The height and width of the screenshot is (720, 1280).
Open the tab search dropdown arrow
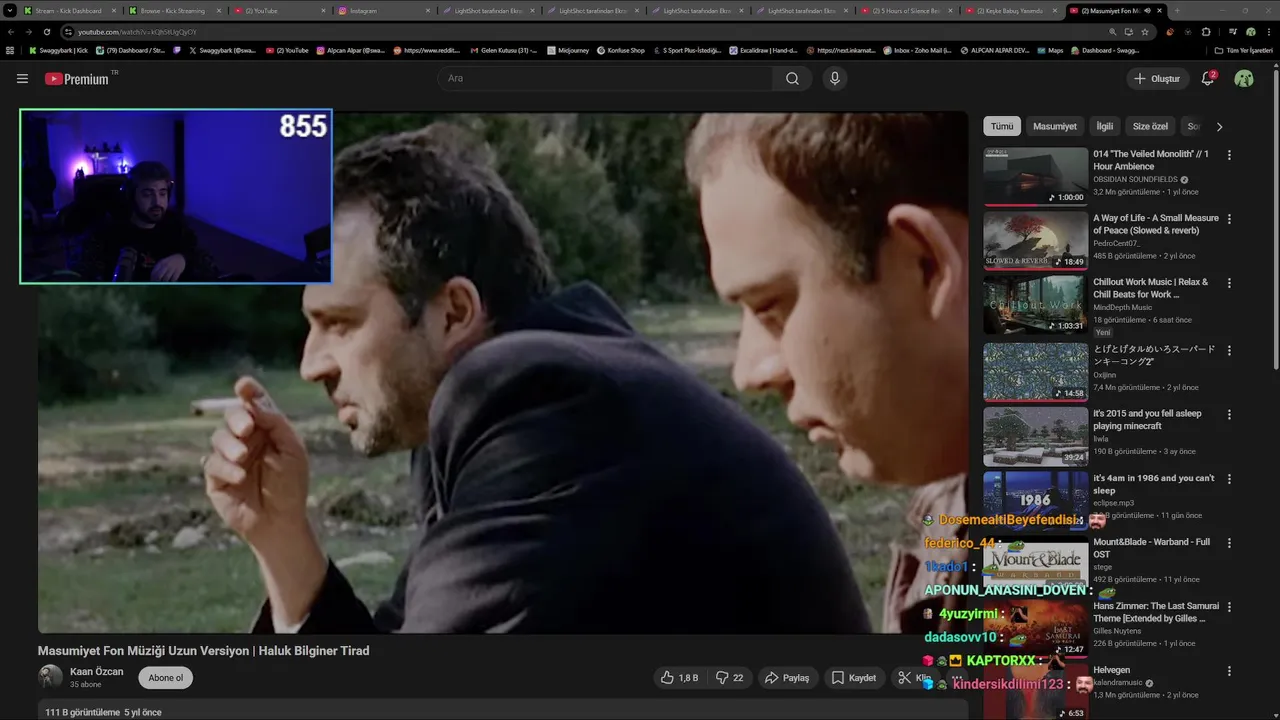pyautogui.click(x=9, y=11)
